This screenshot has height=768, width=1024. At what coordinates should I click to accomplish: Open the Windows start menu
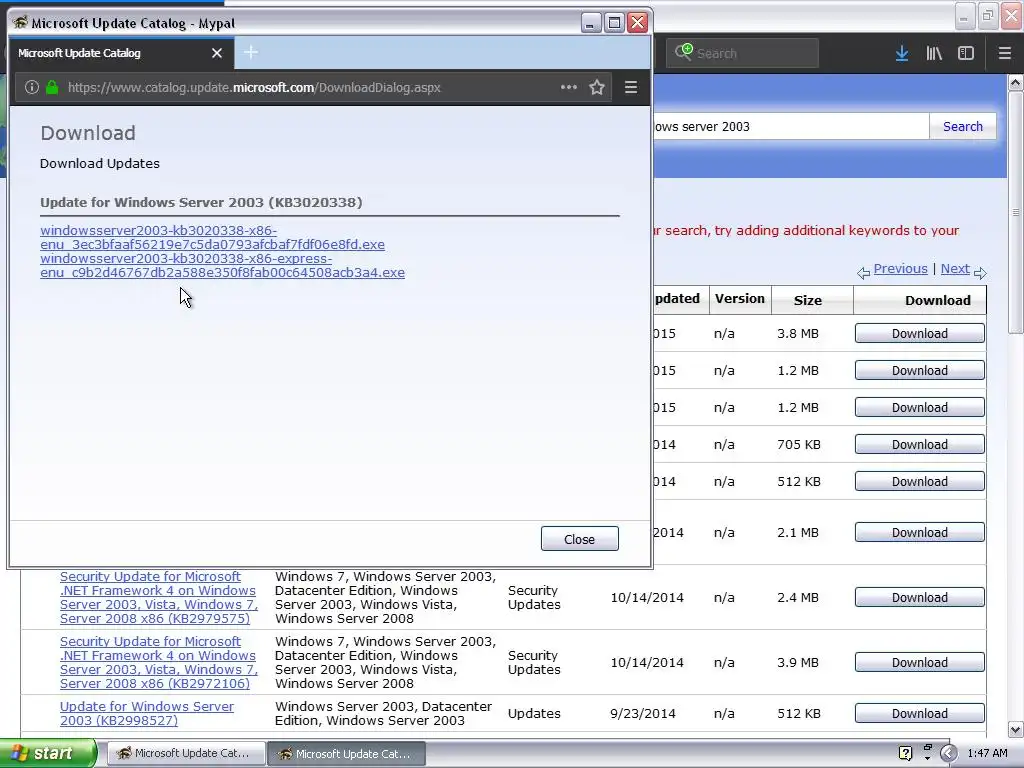[x=49, y=754]
